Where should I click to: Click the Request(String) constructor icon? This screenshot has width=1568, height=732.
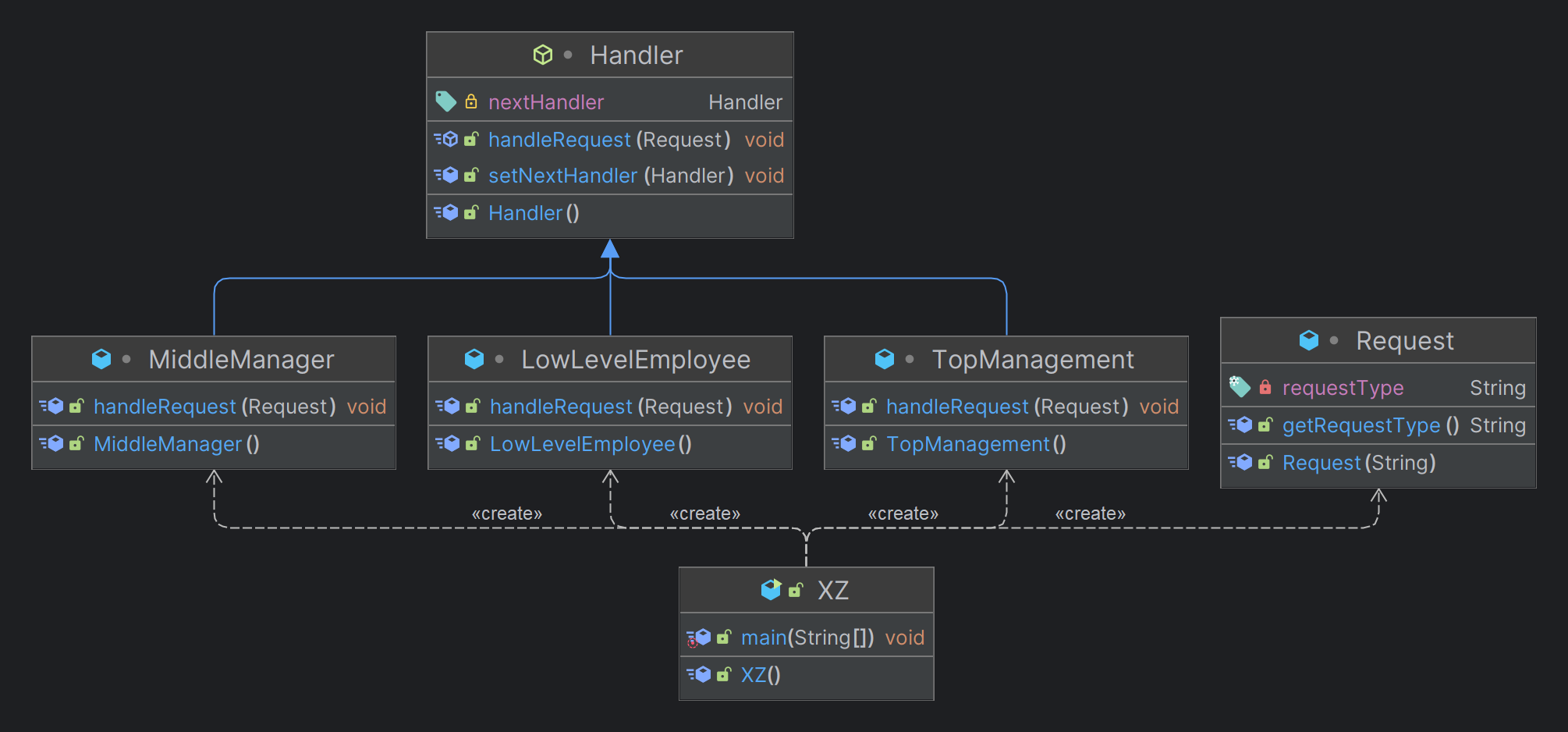click(x=1241, y=462)
